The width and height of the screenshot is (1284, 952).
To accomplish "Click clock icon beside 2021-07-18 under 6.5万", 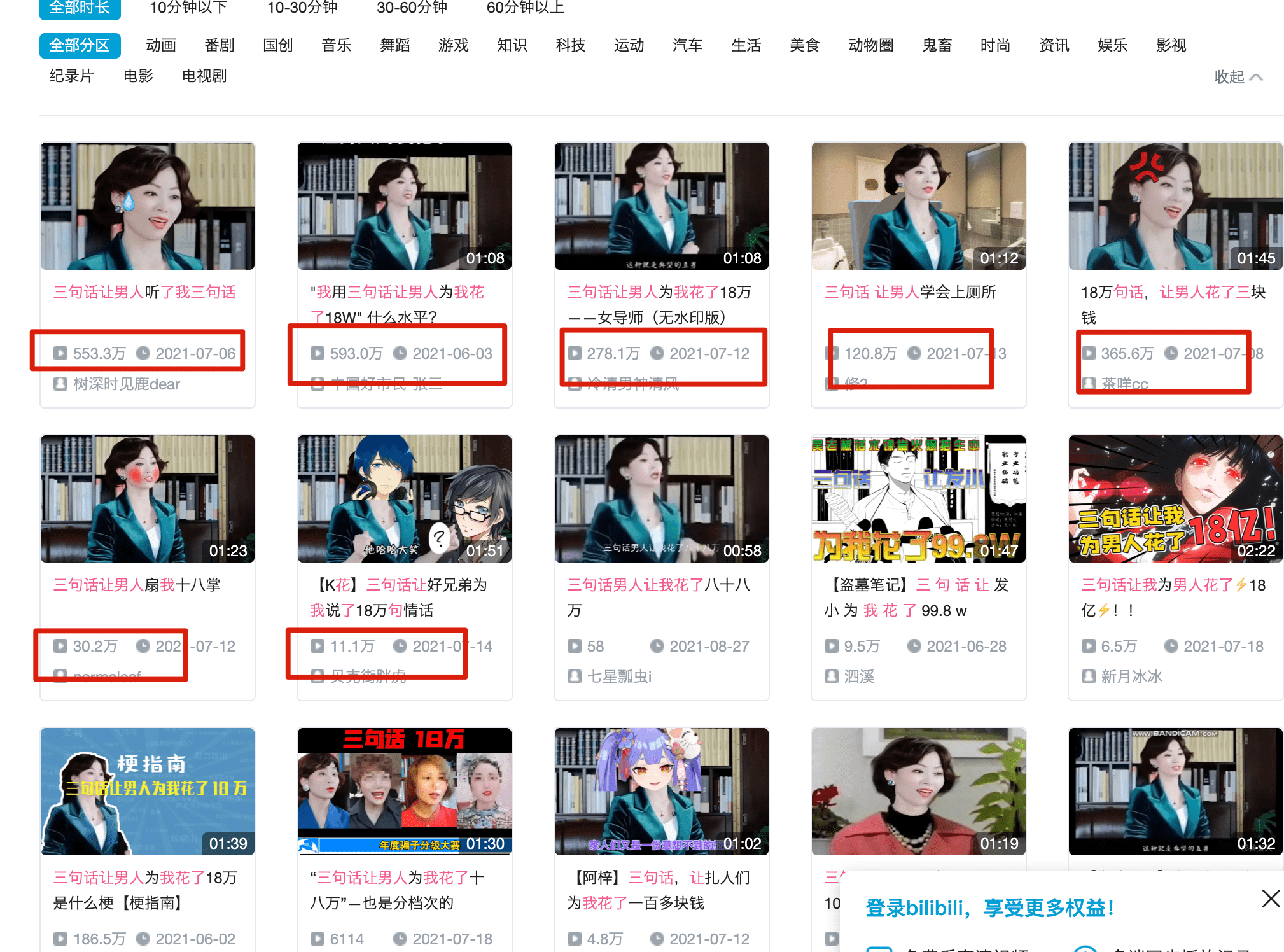I will pyautogui.click(x=1171, y=646).
